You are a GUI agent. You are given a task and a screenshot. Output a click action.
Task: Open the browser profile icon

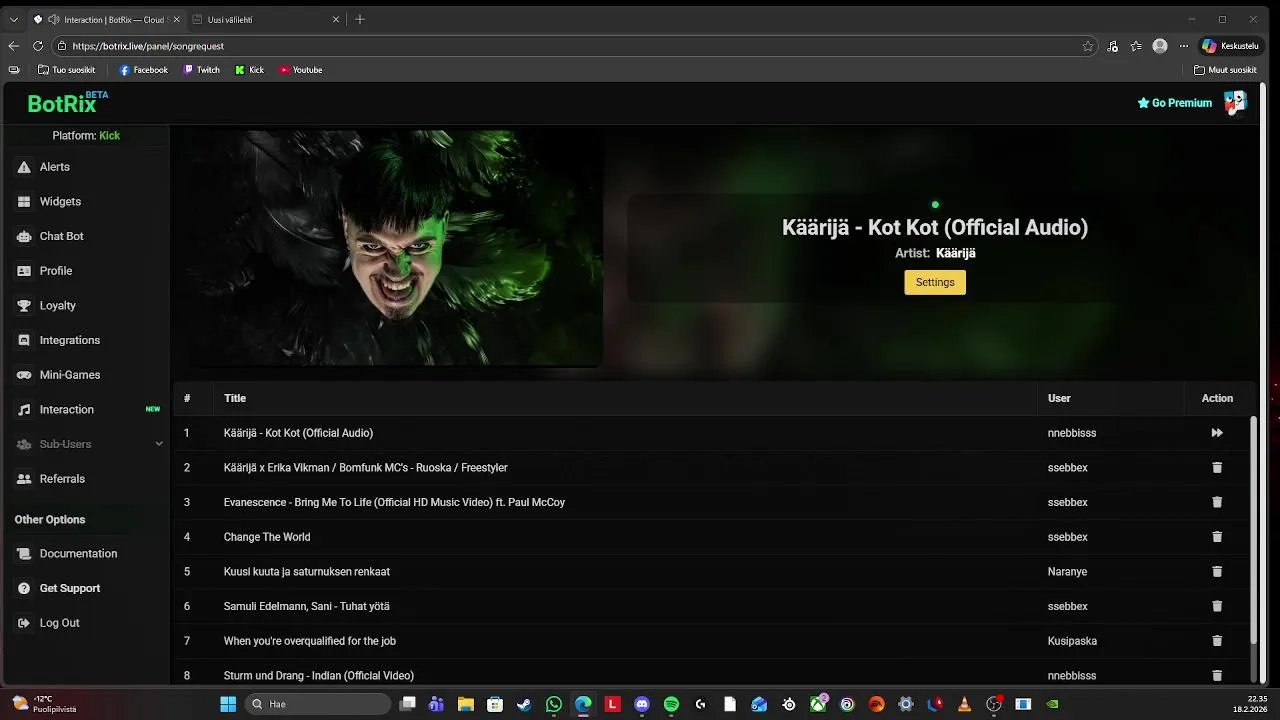1160,46
